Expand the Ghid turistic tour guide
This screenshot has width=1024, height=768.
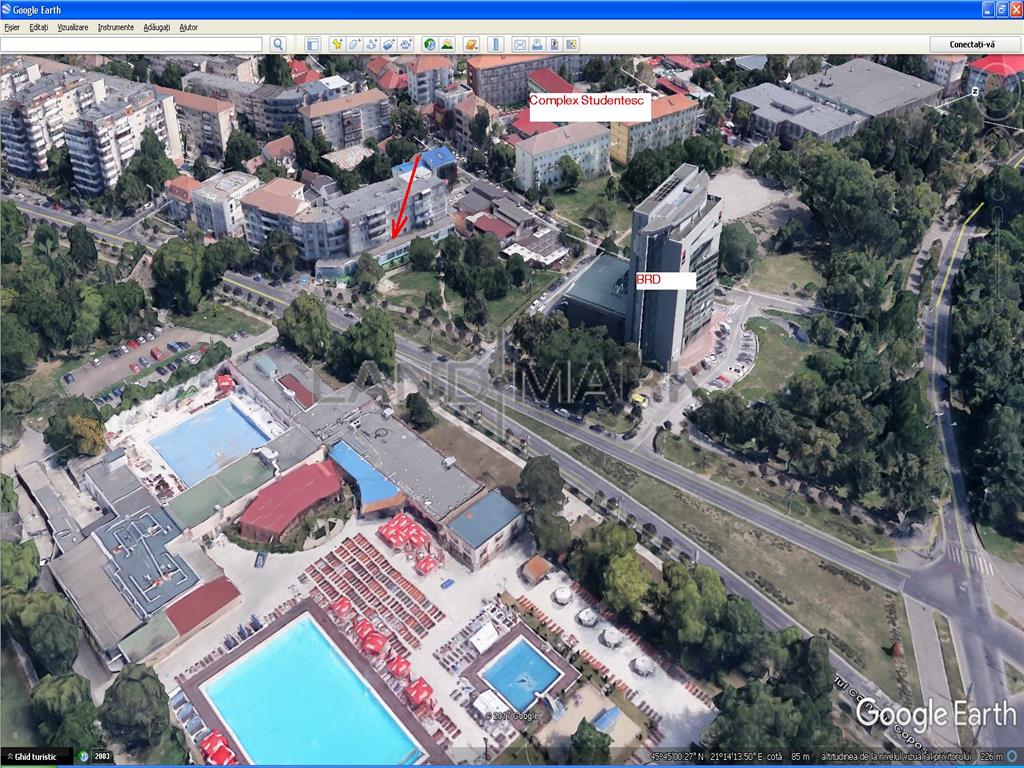tap(36, 757)
